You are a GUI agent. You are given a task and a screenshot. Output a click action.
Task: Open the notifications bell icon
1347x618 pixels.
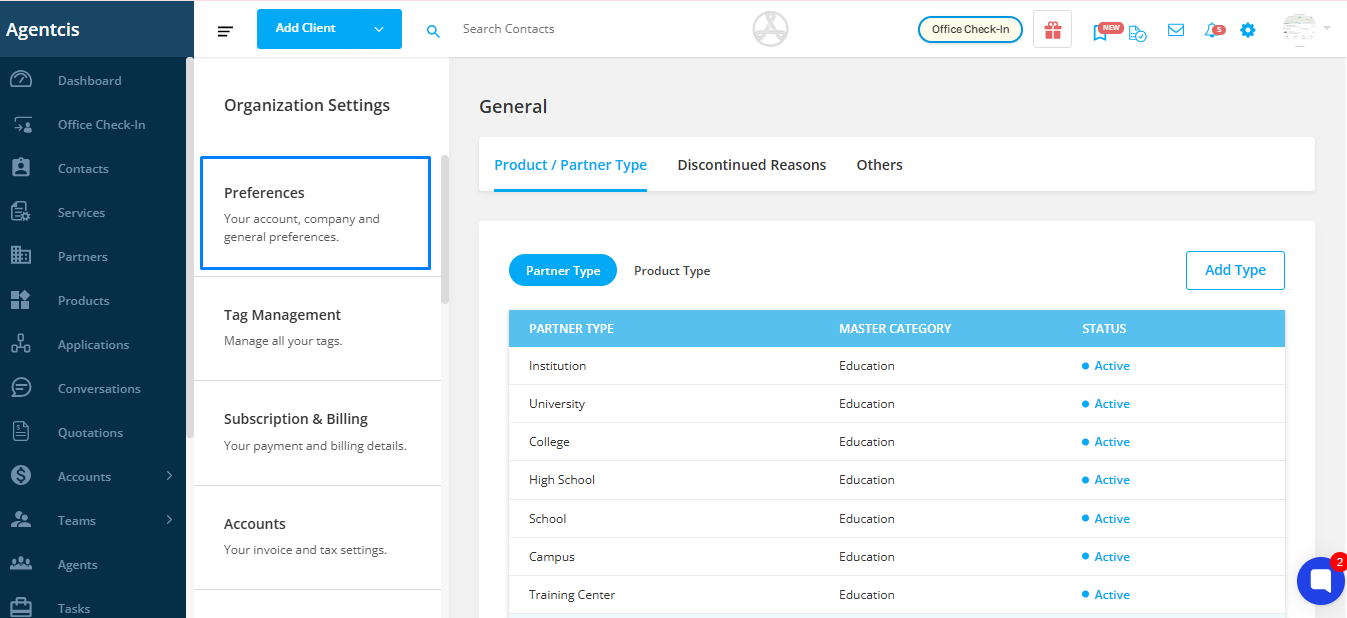click(x=1212, y=31)
